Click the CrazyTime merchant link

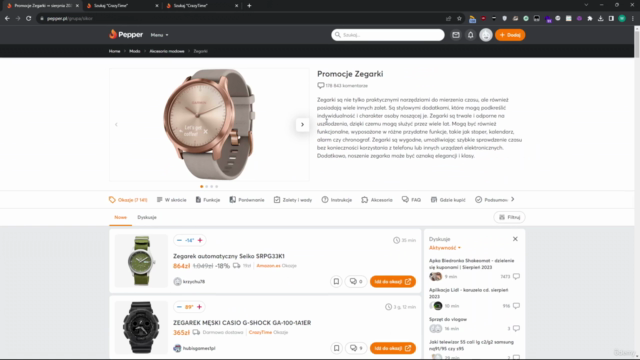260,332
